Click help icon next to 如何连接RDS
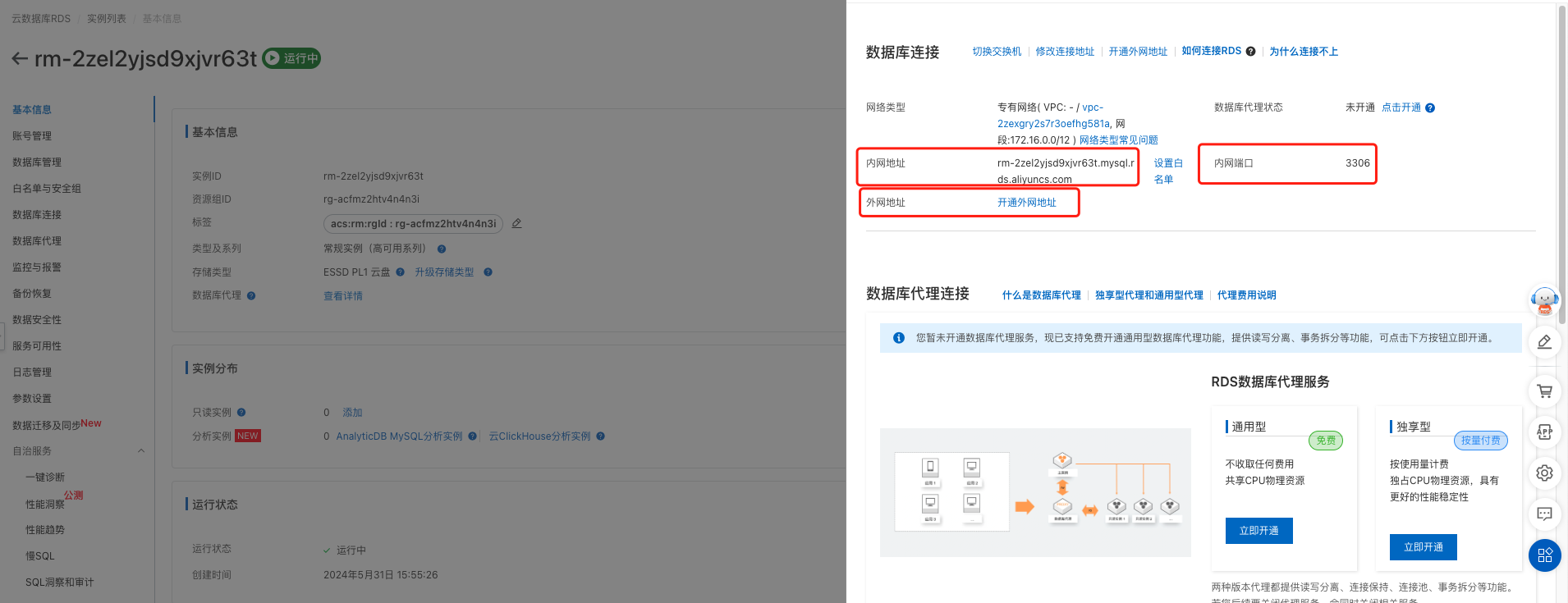The width and height of the screenshot is (1568, 603). (x=1250, y=51)
